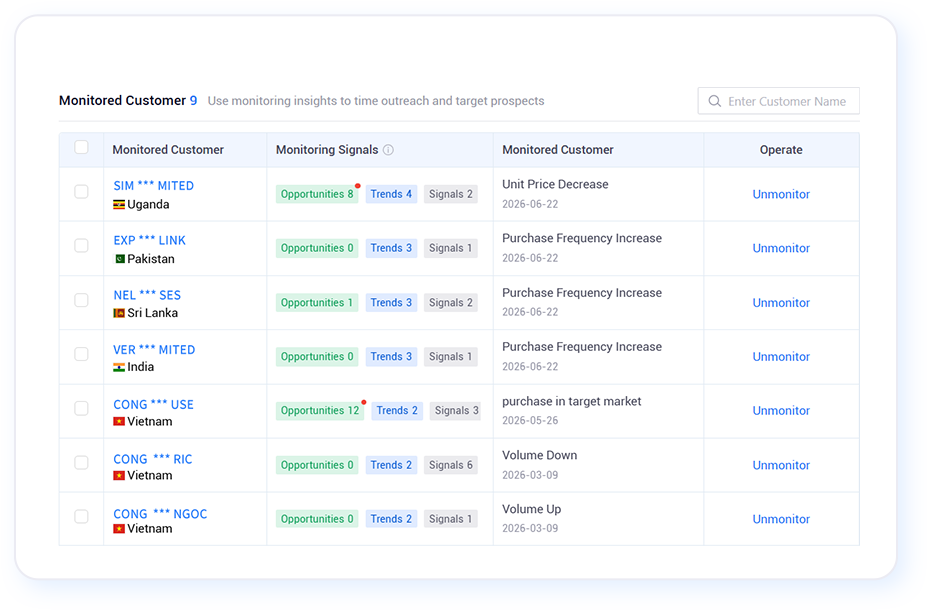Screen dimensions: 930x614
Task: Select the NEL *** SES row checkbox
Action: click(81, 300)
